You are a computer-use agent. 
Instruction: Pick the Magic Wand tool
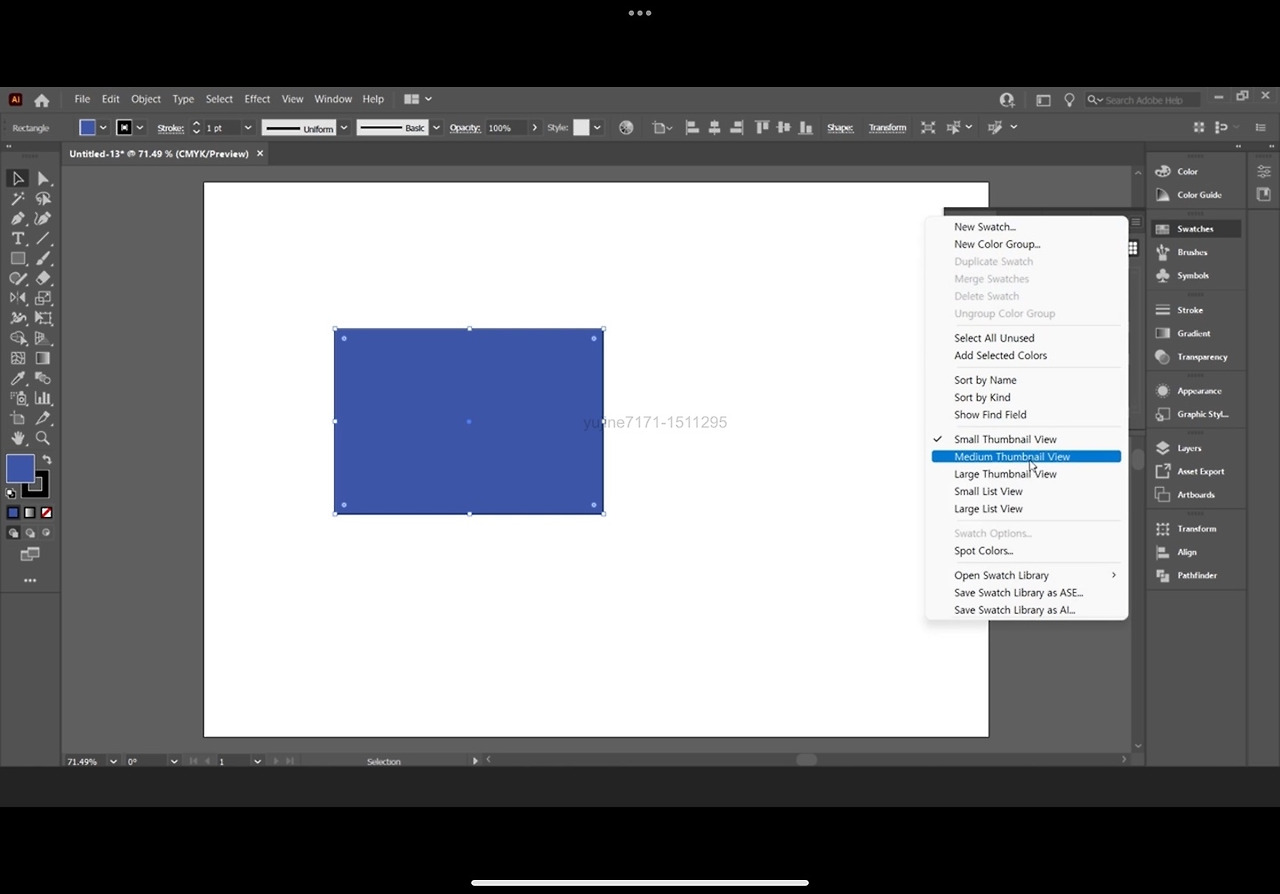tap(18, 198)
